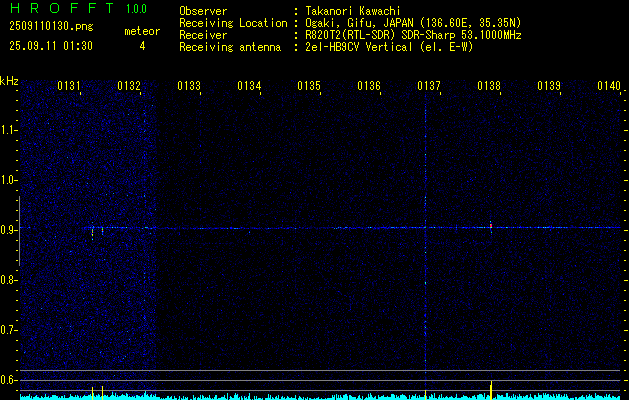This screenshot has height=400, width=629.
Task: Click the red meteor echo at 0138
Action: coord(491,226)
